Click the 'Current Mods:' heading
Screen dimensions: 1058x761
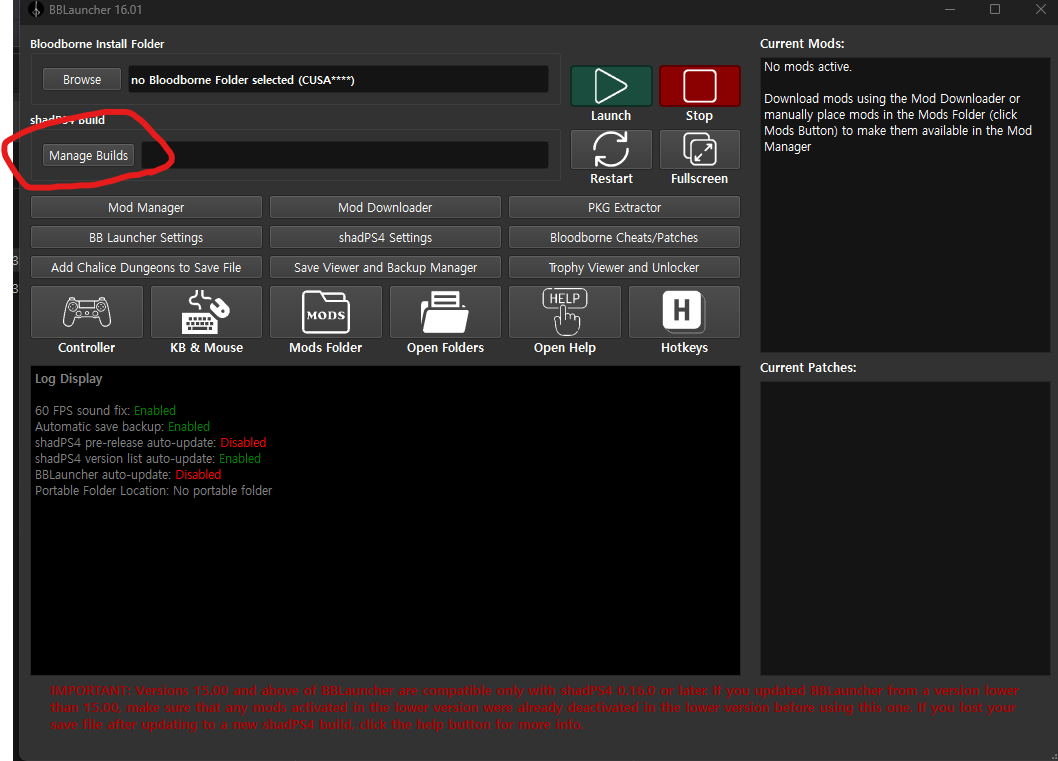tap(802, 44)
